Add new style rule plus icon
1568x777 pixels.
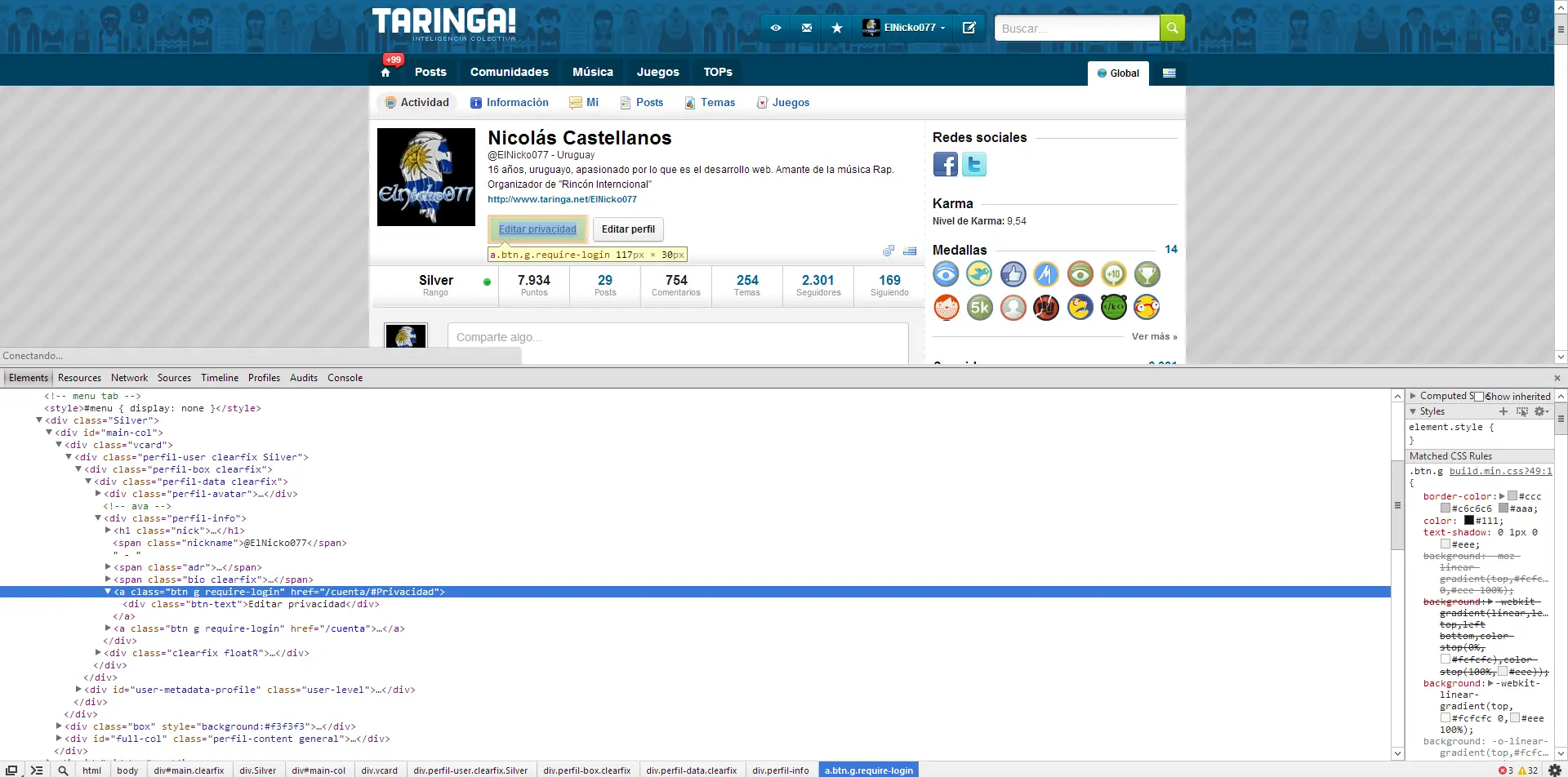tap(1503, 411)
